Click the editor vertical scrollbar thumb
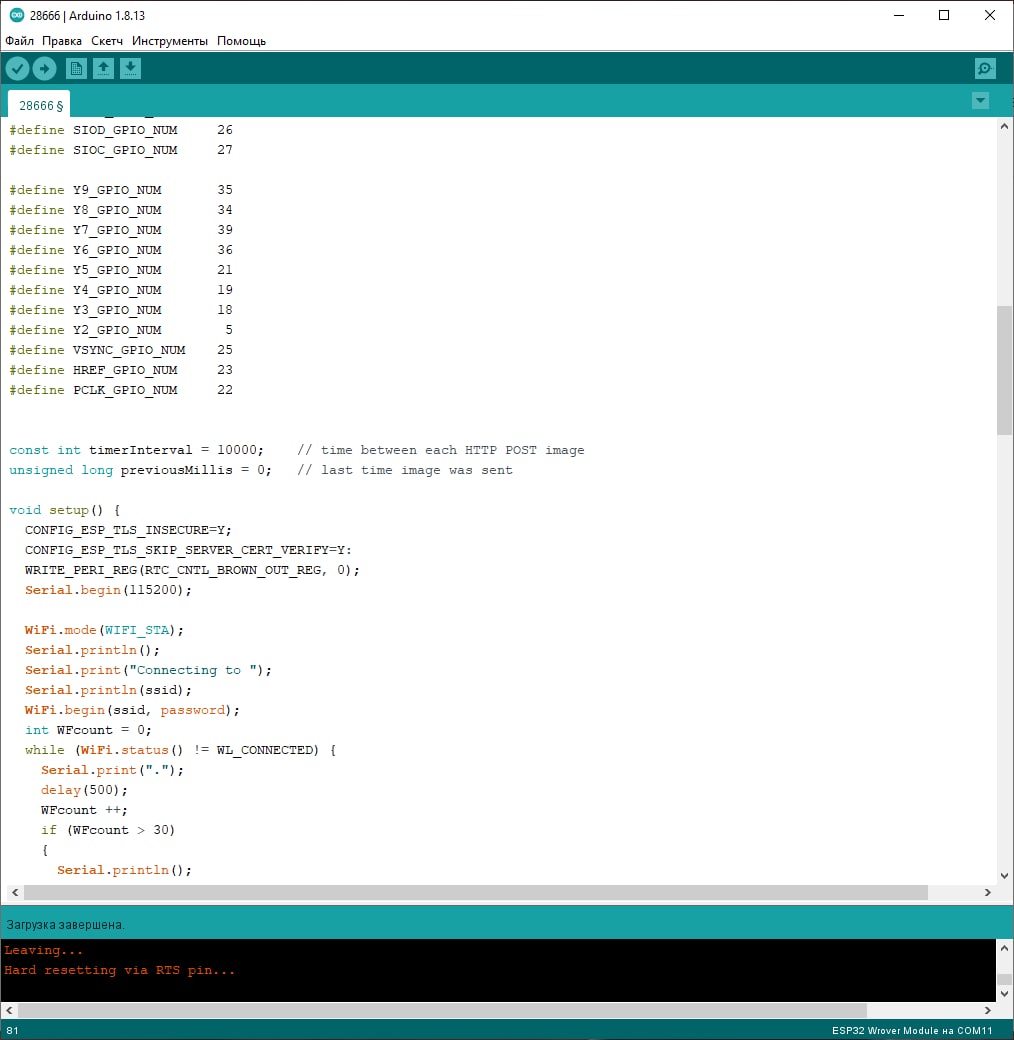The height and width of the screenshot is (1040, 1014). click(1004, 370)
